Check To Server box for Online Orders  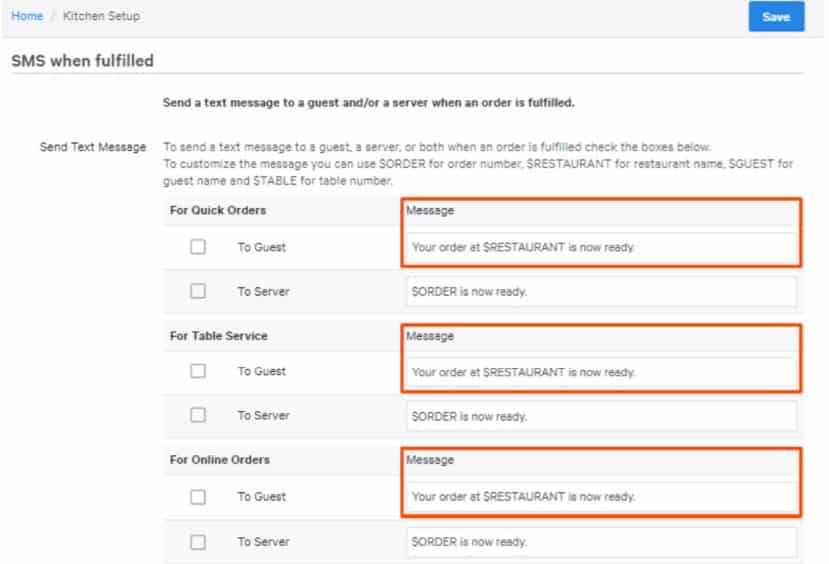[x=198, y=542]
